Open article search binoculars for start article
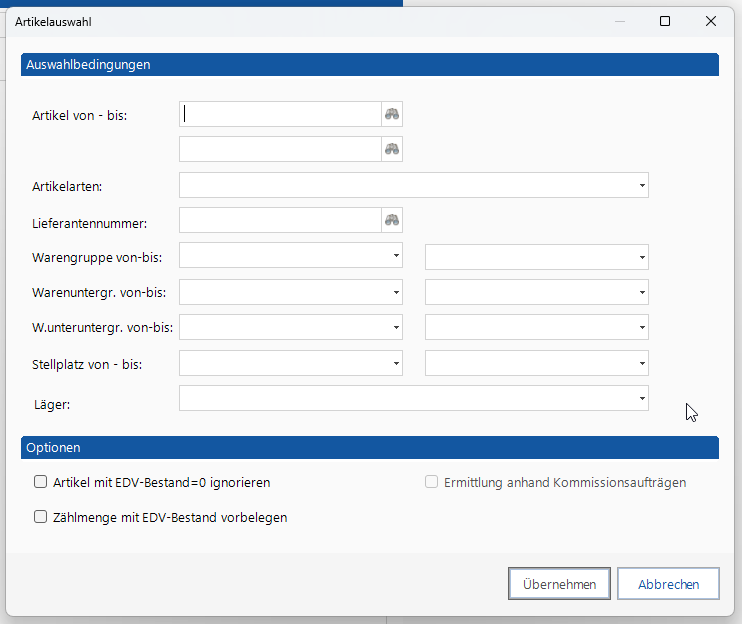Image resolution: width=742 pixels, height=624 pixels. click(392, 114)
